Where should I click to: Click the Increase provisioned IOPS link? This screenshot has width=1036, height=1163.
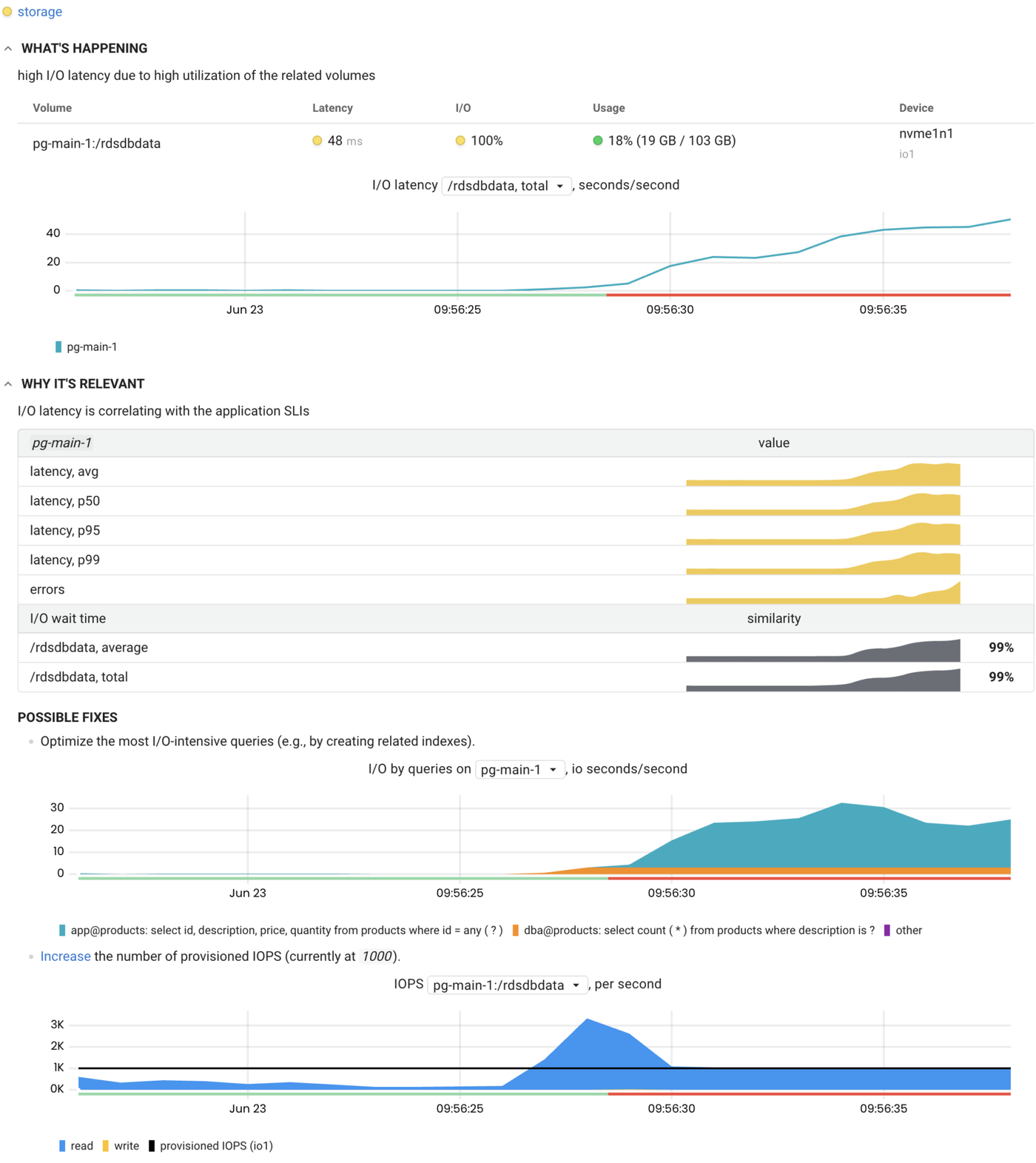[65, 956]
